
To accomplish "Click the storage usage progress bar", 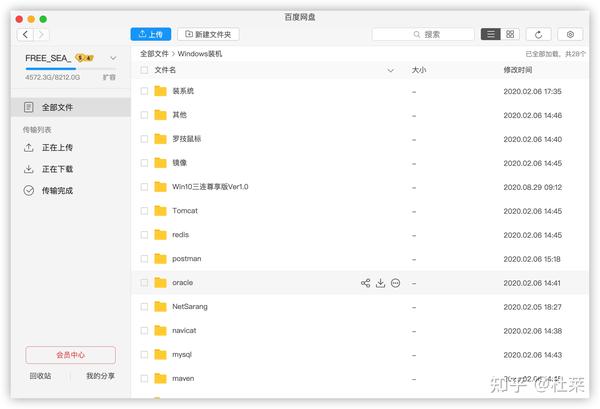I will click(x=70, y=69).
